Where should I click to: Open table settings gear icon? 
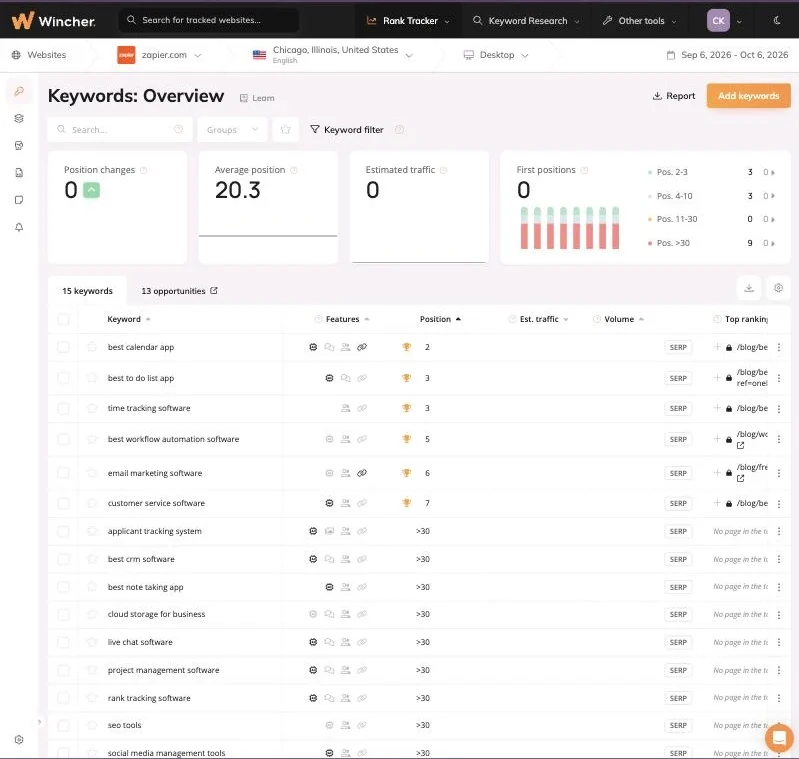point(778,288)
